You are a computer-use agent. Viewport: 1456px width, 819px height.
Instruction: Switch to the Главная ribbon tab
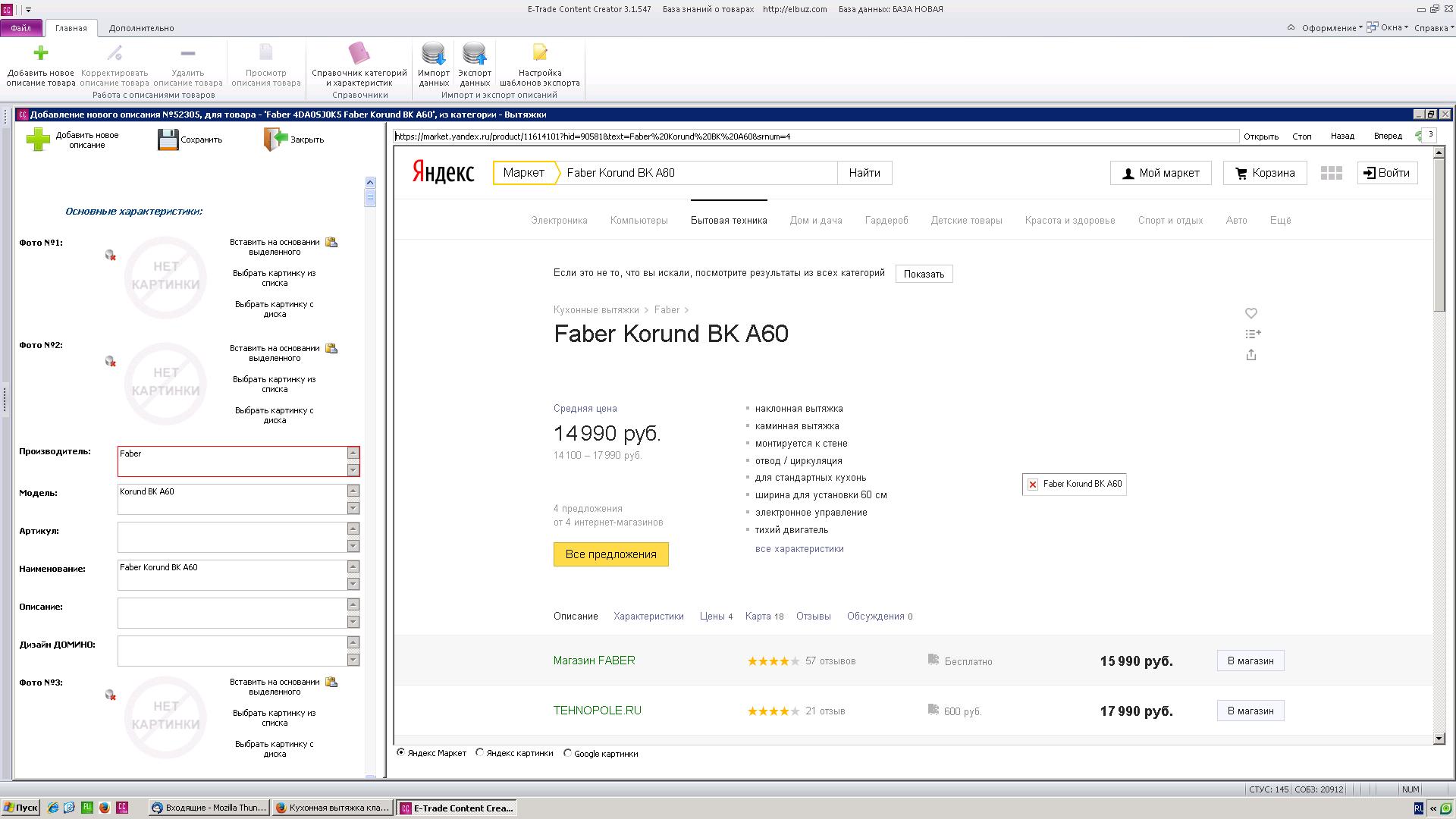71,28
